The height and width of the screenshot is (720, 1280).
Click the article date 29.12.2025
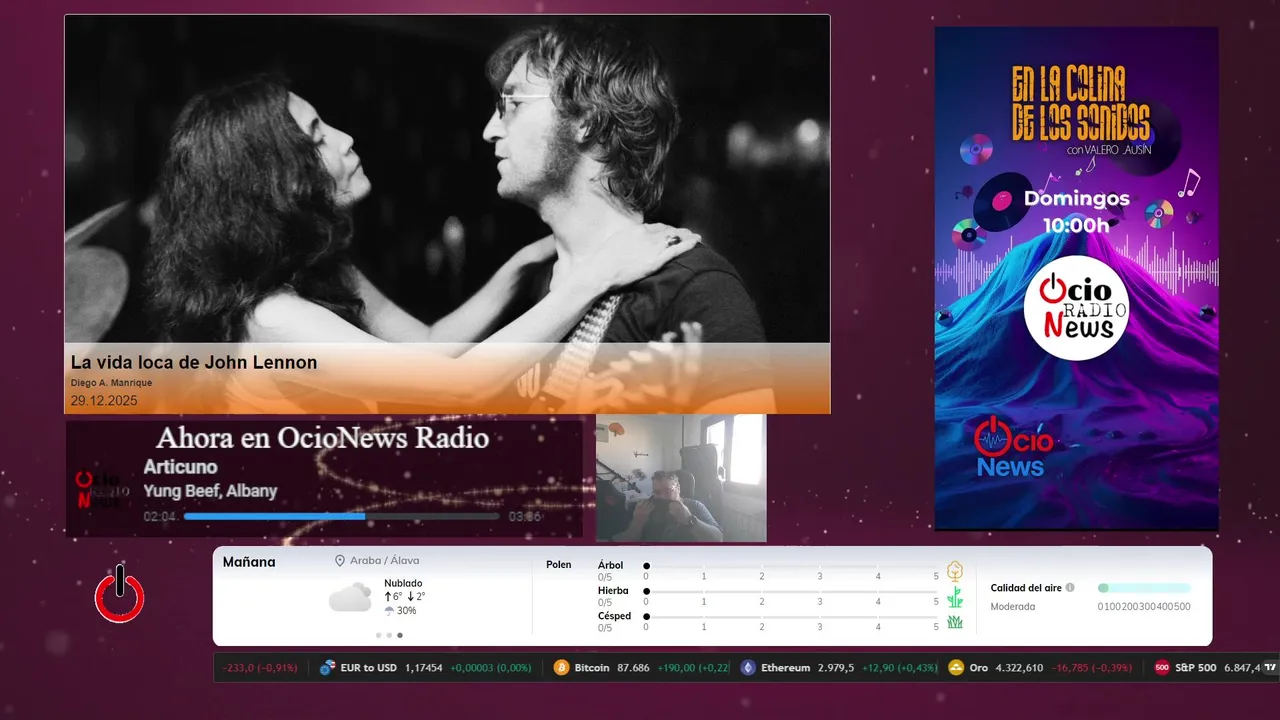(x=104, y=401)
